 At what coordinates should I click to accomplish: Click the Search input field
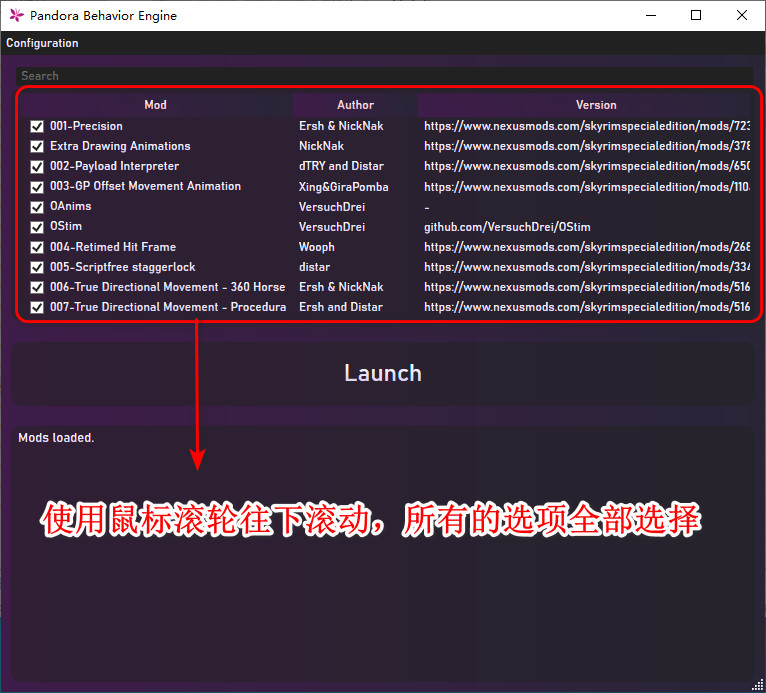pyautogui.click(x=383, y=76)
